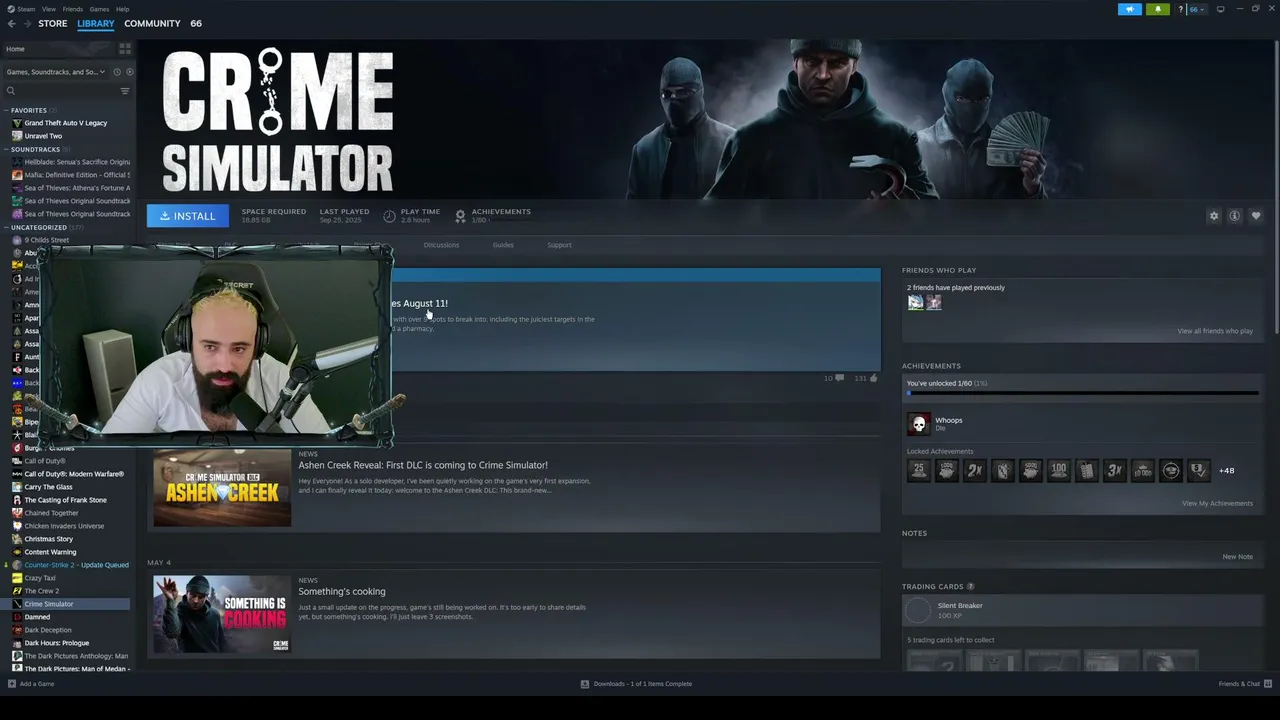Open the Support tab
This screenshot has height=720, width=1280.
click(559, 245)
